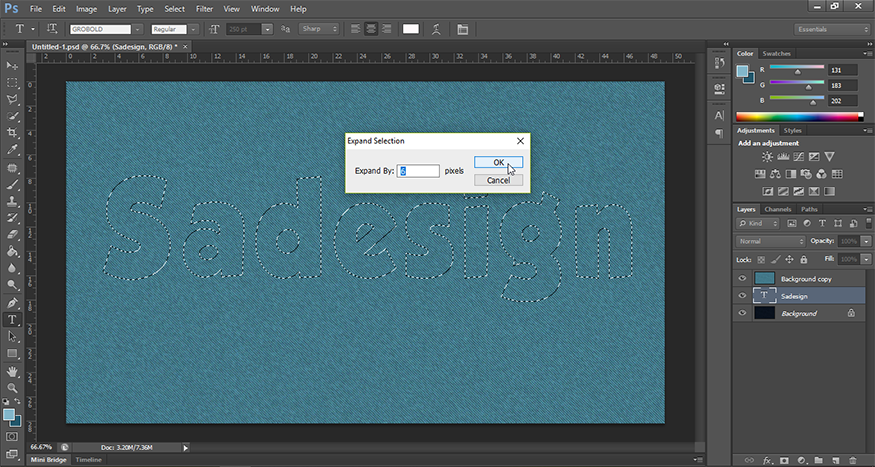Open the GROBOLD font family dropdown
Viewport: 875px width, 467px height.
point(138,29)
